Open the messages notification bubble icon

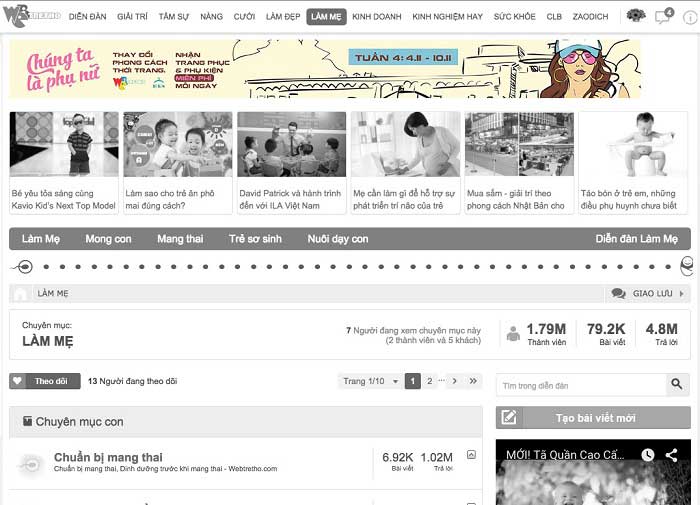coord(664,16)
